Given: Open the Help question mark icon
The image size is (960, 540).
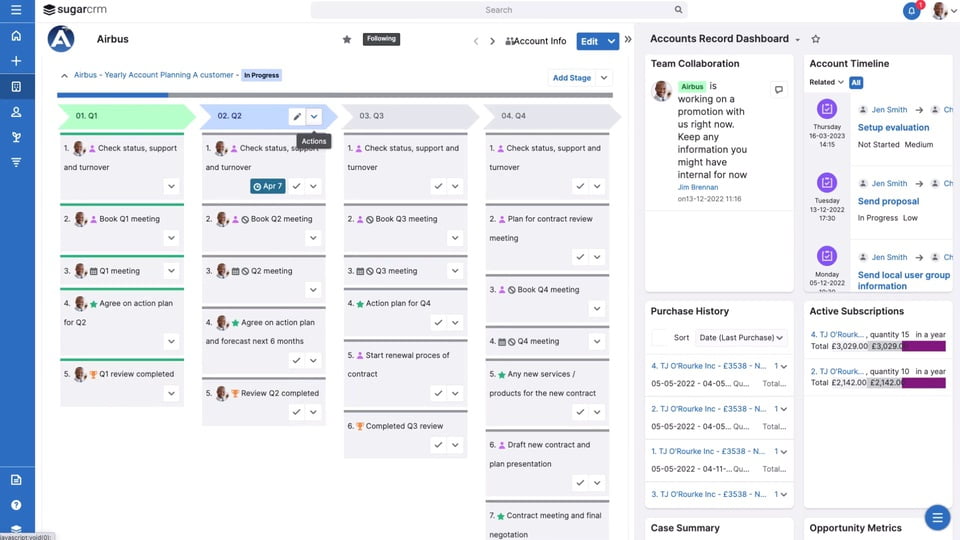Looking at the screenshot, I should pos(16,505).
